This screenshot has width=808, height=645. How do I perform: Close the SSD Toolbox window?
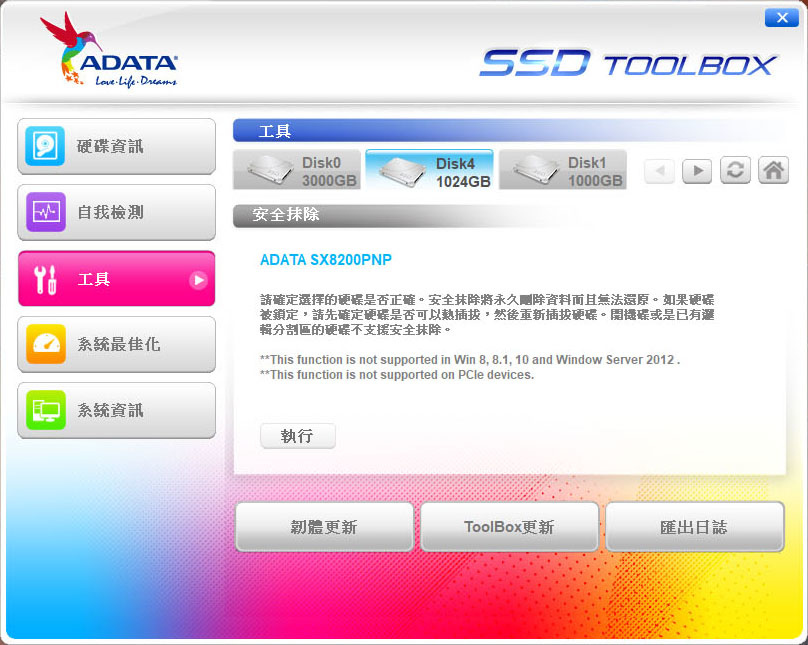(x=782, y=18)
